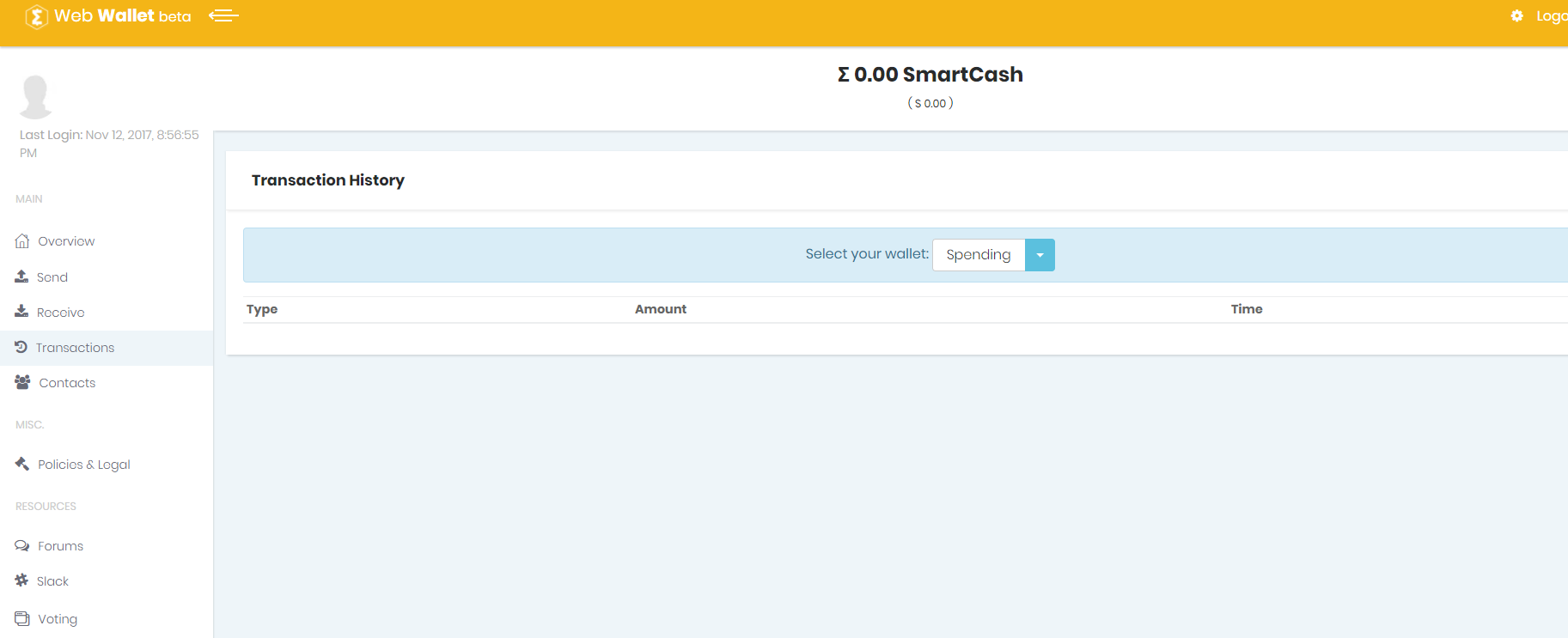The width and height of the screenshot is (1568, 638).
Task: Click the Transaction History heading
Action: (x=328, y=180)
